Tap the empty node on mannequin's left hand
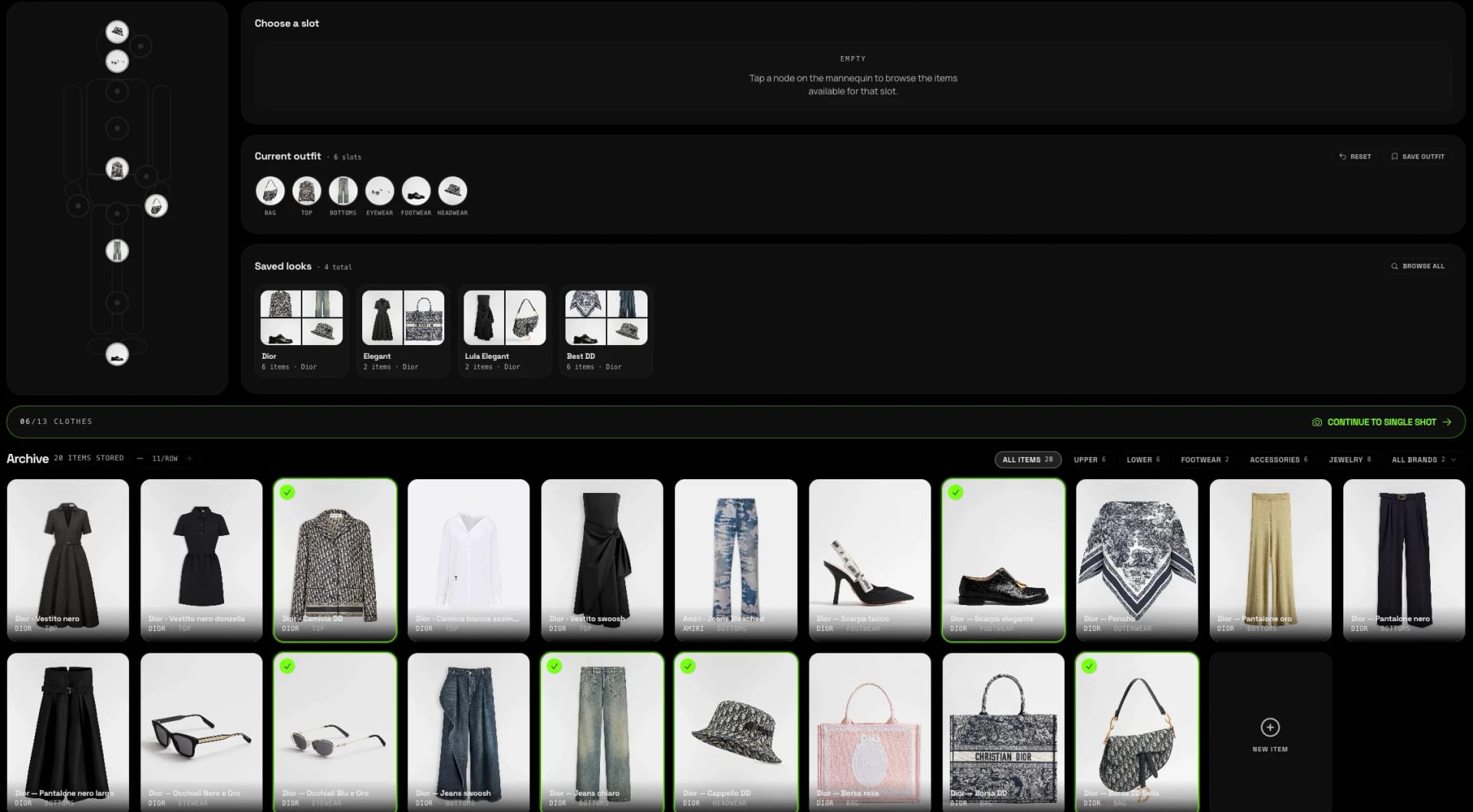This screenshot has width=1473, height=812. coord(77,205)
